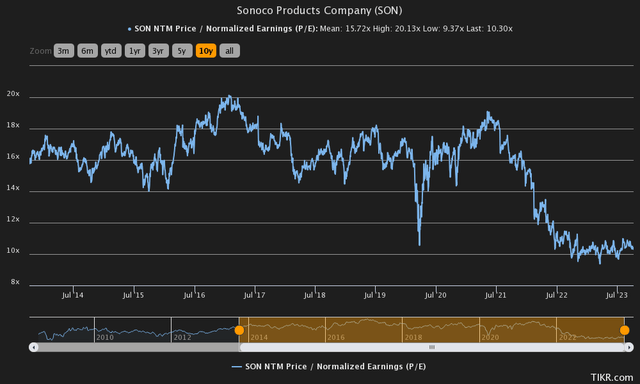Click the scrollbar right arrow
The image size is (640, 384).
point(629,347)
